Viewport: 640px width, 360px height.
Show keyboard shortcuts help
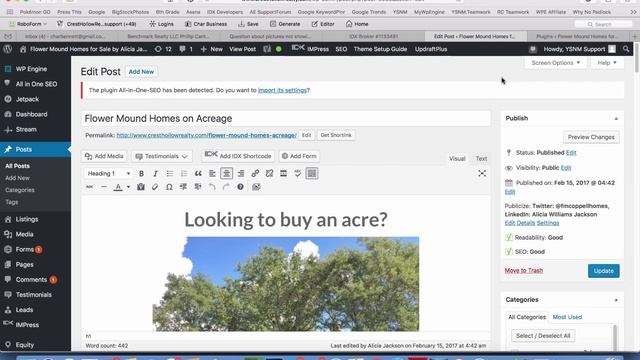point(240,187)
